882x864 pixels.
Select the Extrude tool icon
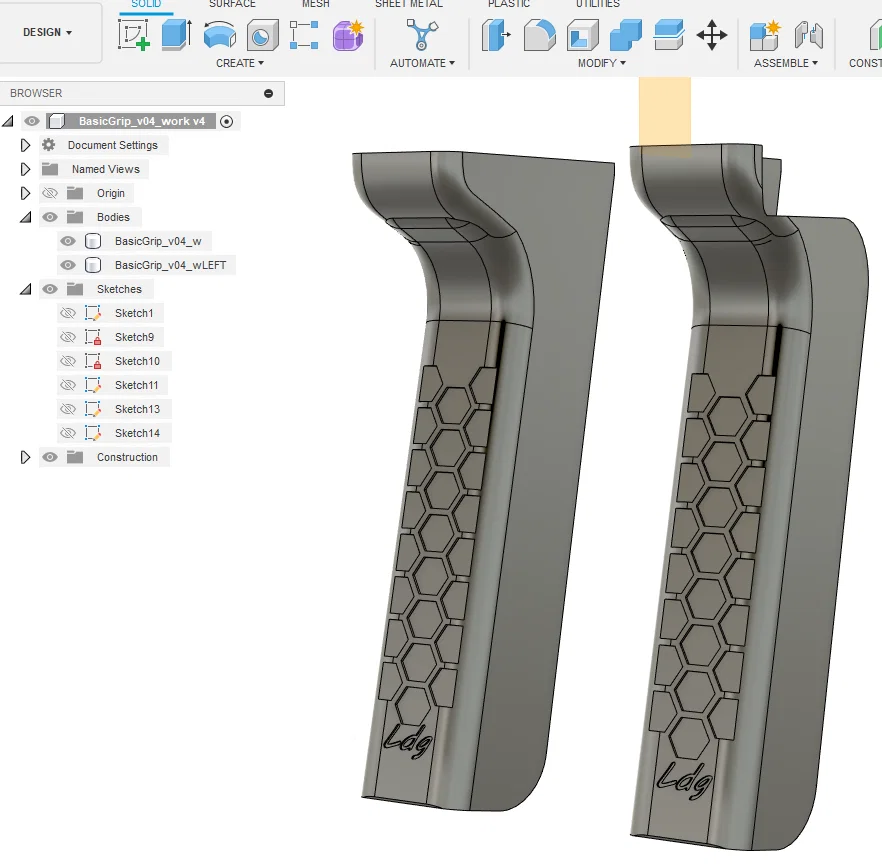coord(177,35)
